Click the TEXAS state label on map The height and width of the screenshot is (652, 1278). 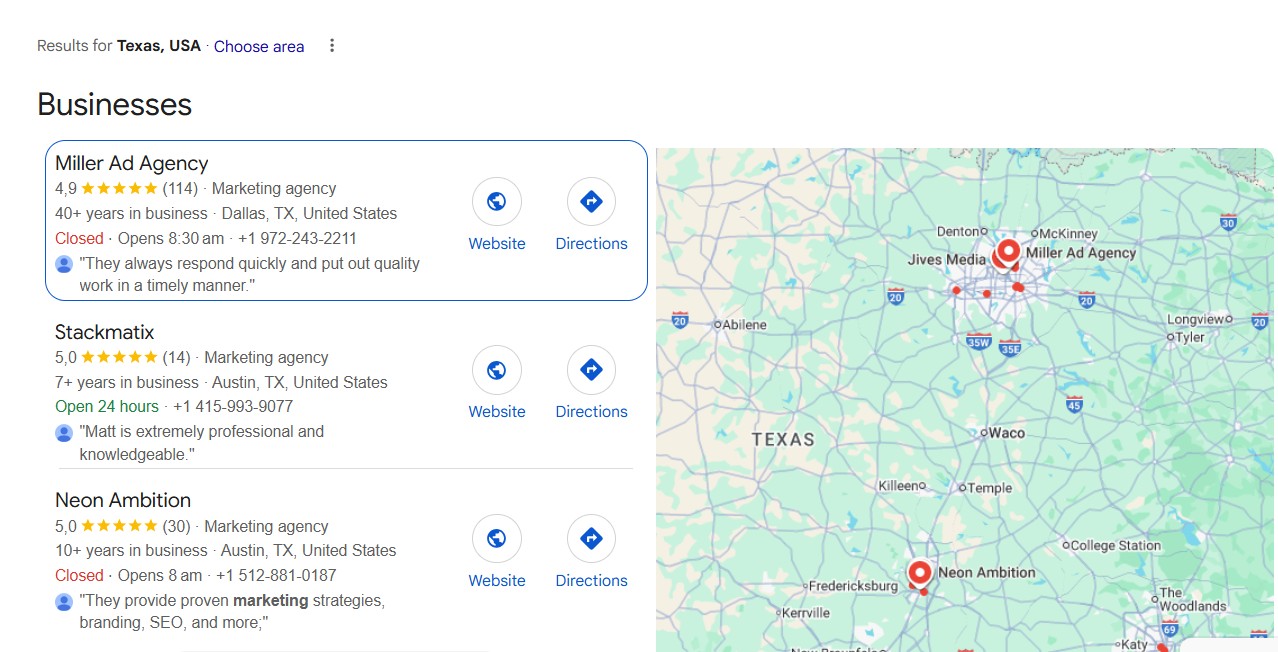[783, 439]
